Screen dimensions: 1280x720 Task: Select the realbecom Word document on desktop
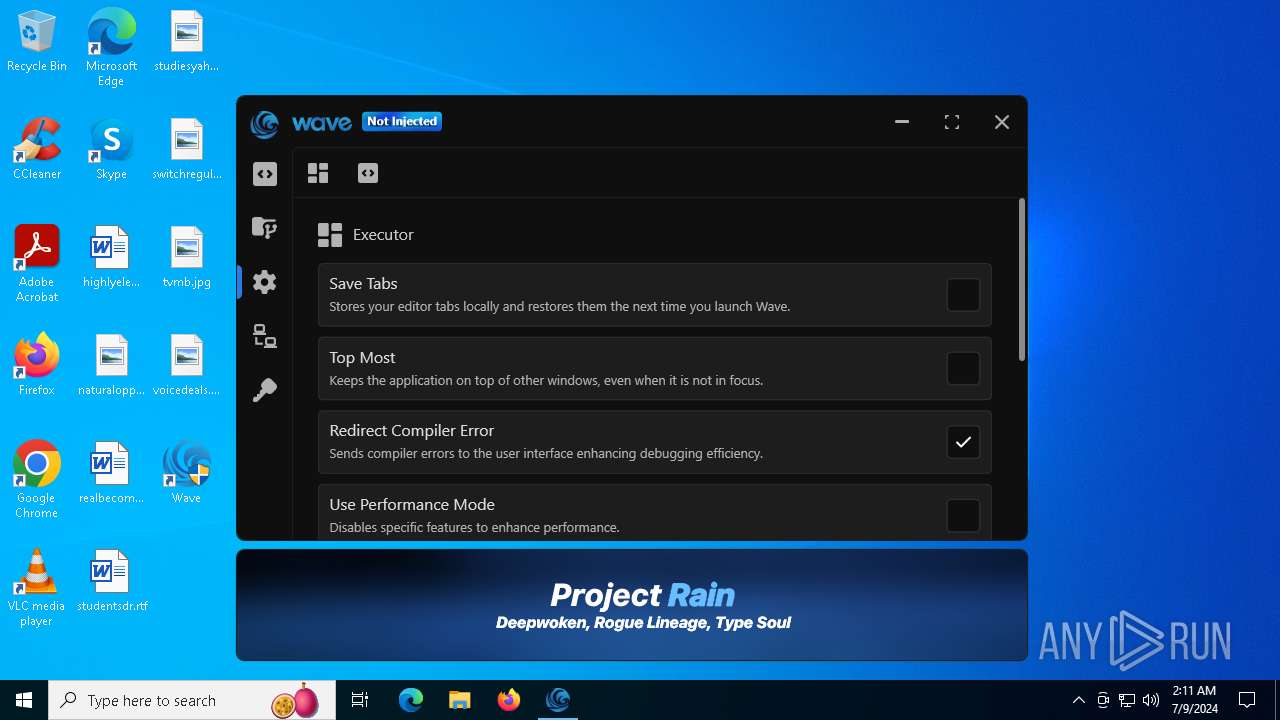click(111, 473)
